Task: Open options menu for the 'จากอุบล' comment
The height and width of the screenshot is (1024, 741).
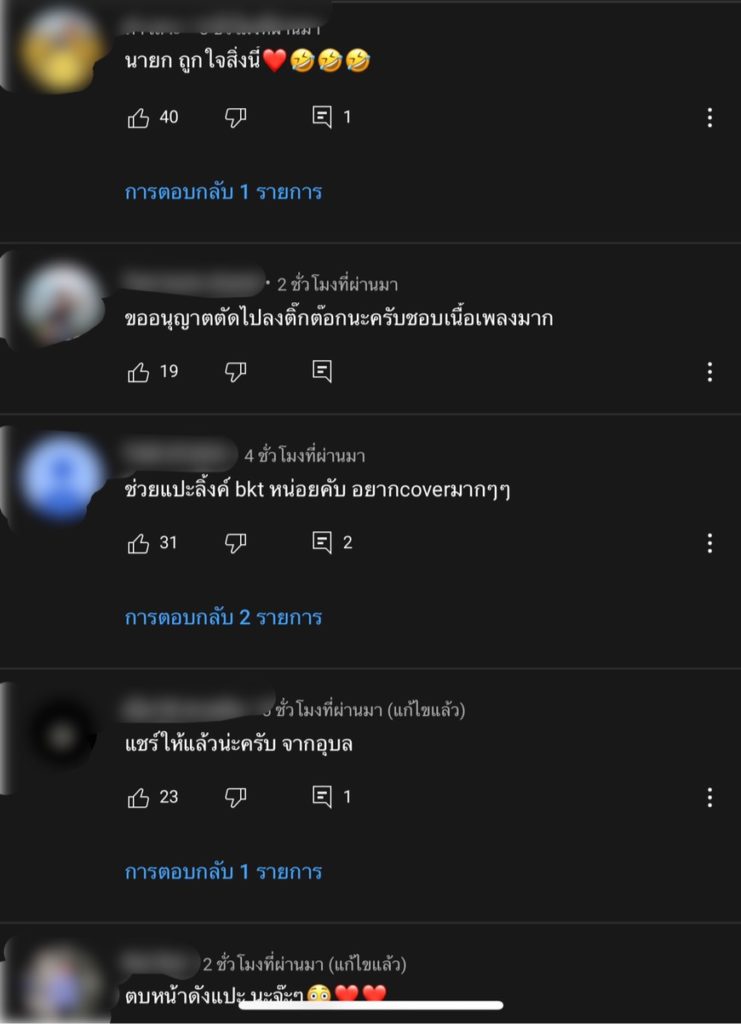Action: coord(710,797)
